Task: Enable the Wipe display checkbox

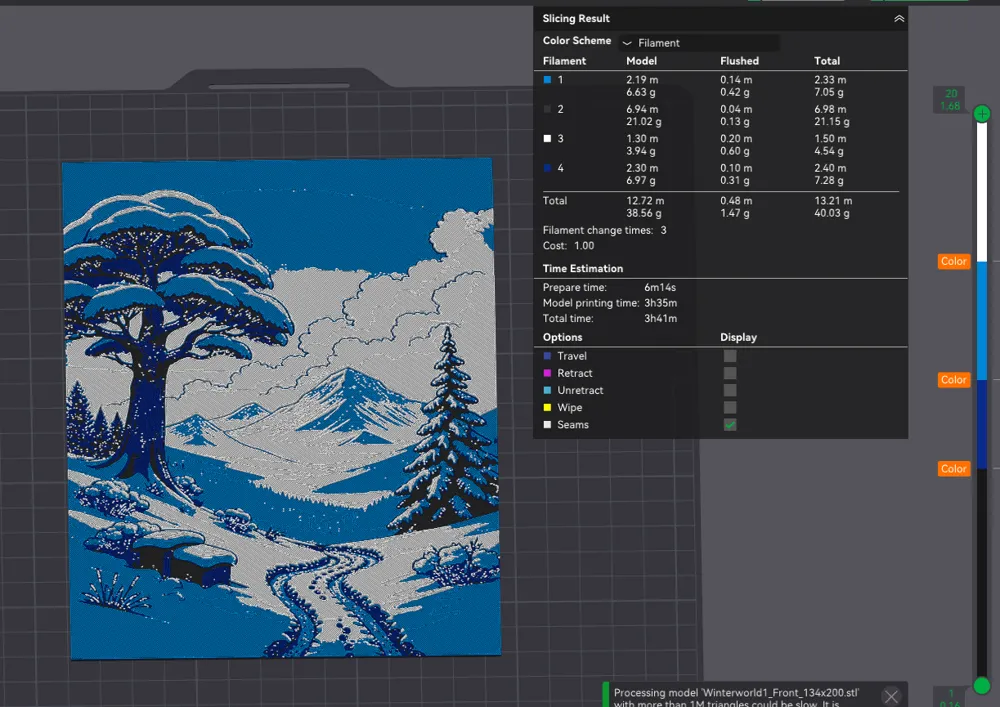Action: (730, 407)
